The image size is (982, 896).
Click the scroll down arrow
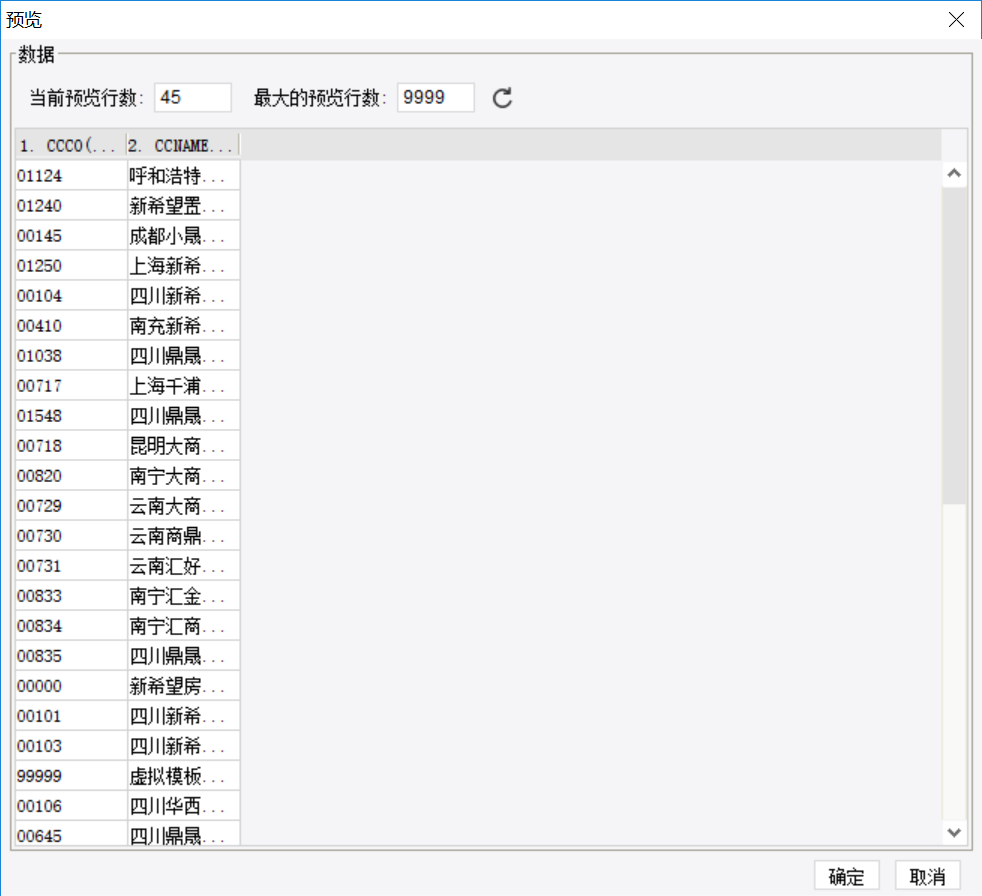point(954,832)
